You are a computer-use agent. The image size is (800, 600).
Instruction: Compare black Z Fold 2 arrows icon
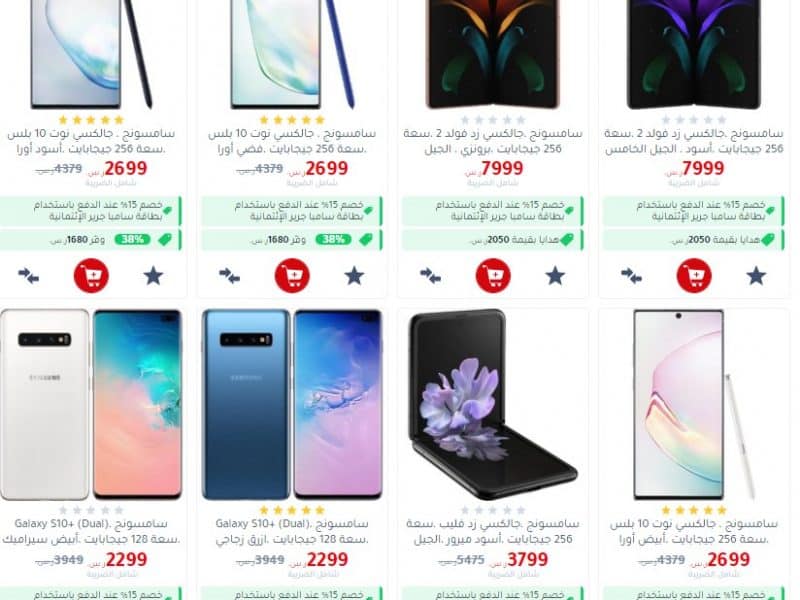[x=632, y=276]
